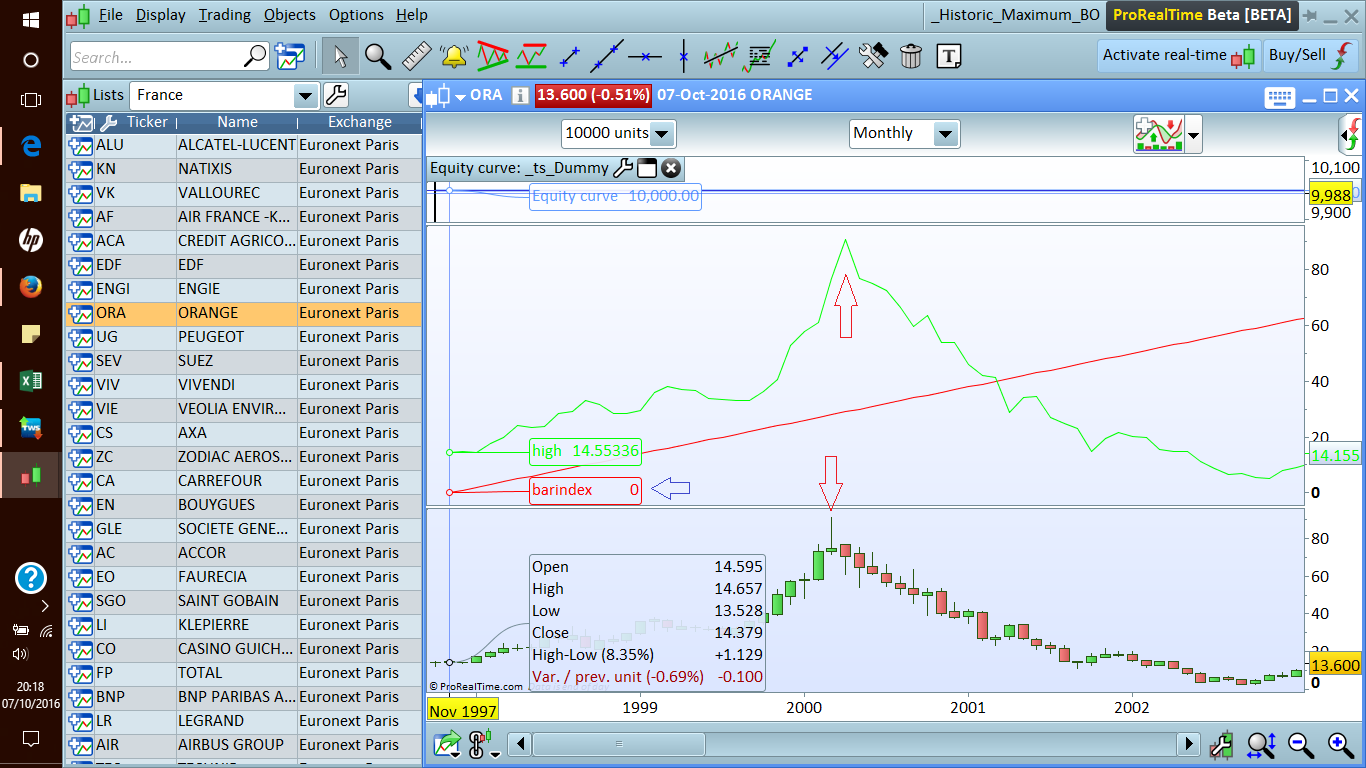The image size is (1366, 768).
Task: Sort list by the Name column header
Action: coord(237,122)
